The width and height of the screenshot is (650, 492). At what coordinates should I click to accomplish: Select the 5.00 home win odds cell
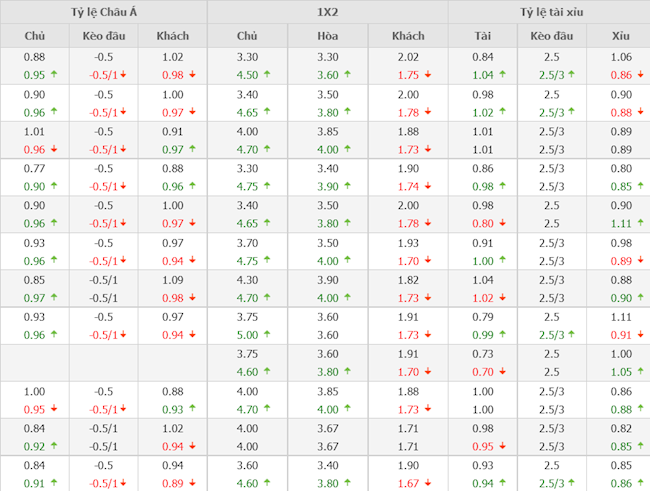click(x=246, y=334)
